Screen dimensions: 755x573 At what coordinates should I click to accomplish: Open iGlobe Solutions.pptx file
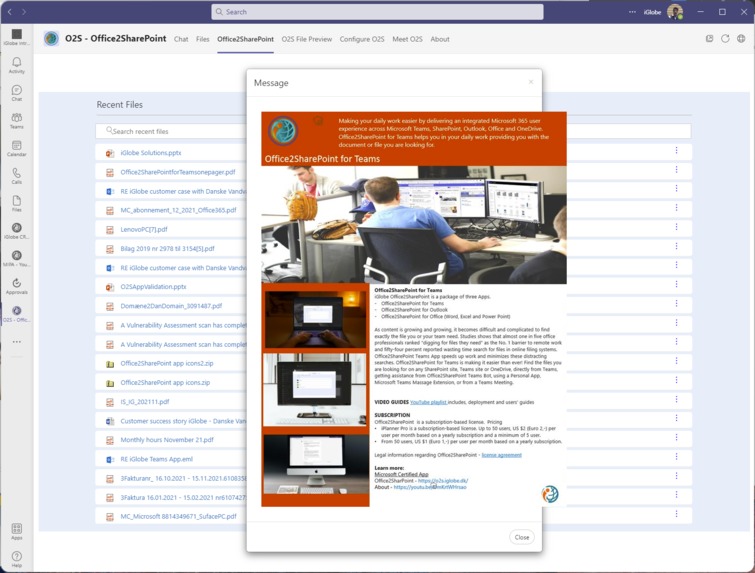pyautogui.click(x=151, y=153)
